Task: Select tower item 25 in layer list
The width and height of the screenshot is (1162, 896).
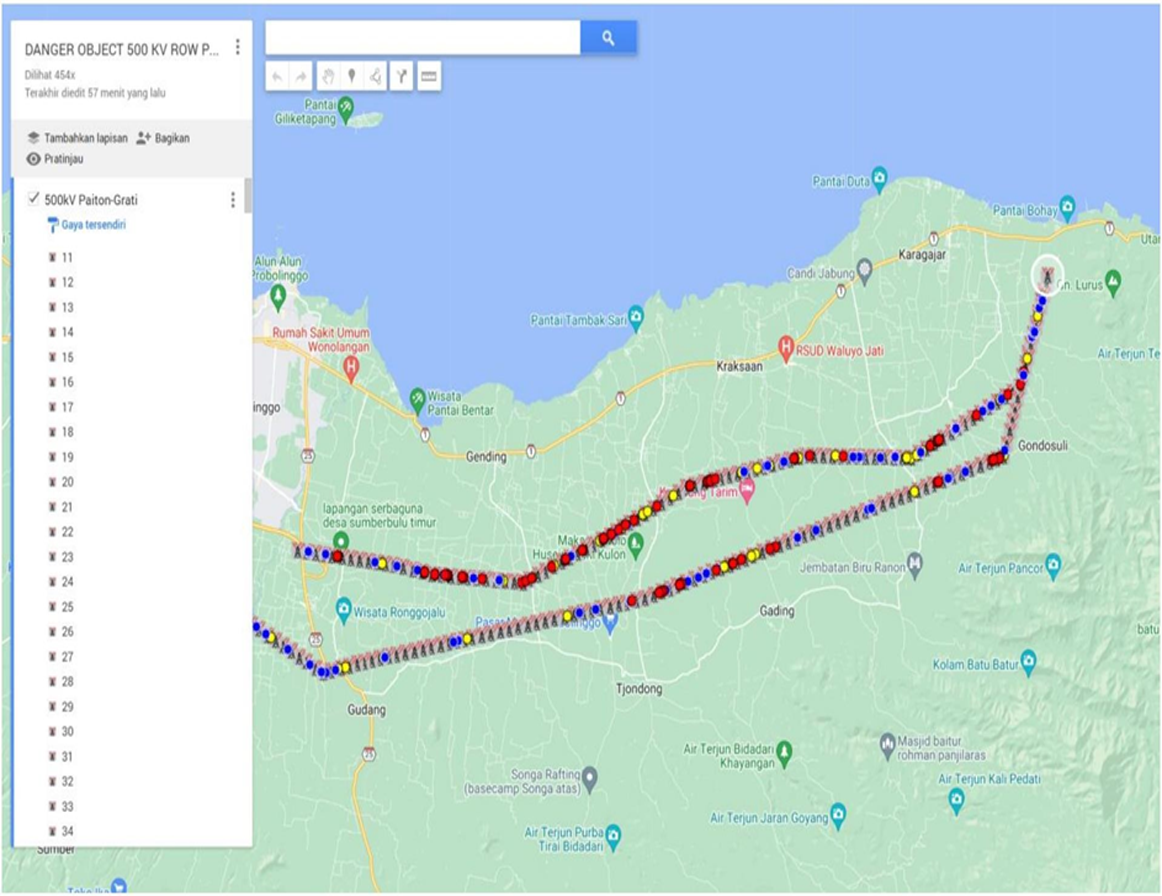Action: click(x=67, y=607)
